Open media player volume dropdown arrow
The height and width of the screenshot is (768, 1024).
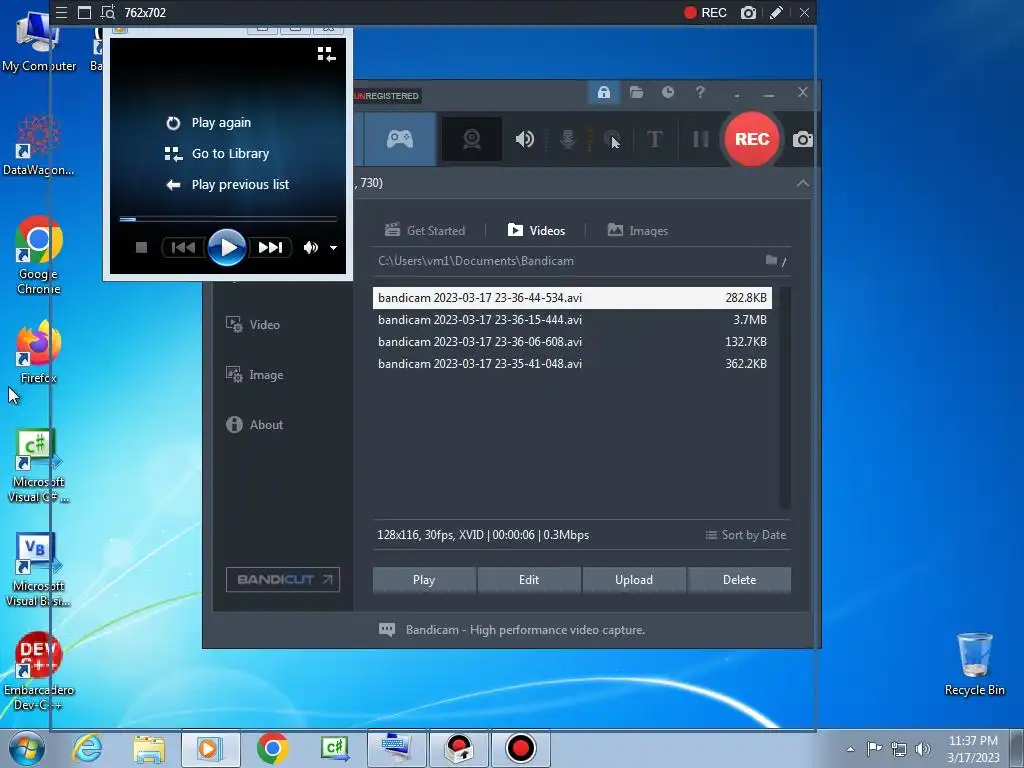(333, 248)
